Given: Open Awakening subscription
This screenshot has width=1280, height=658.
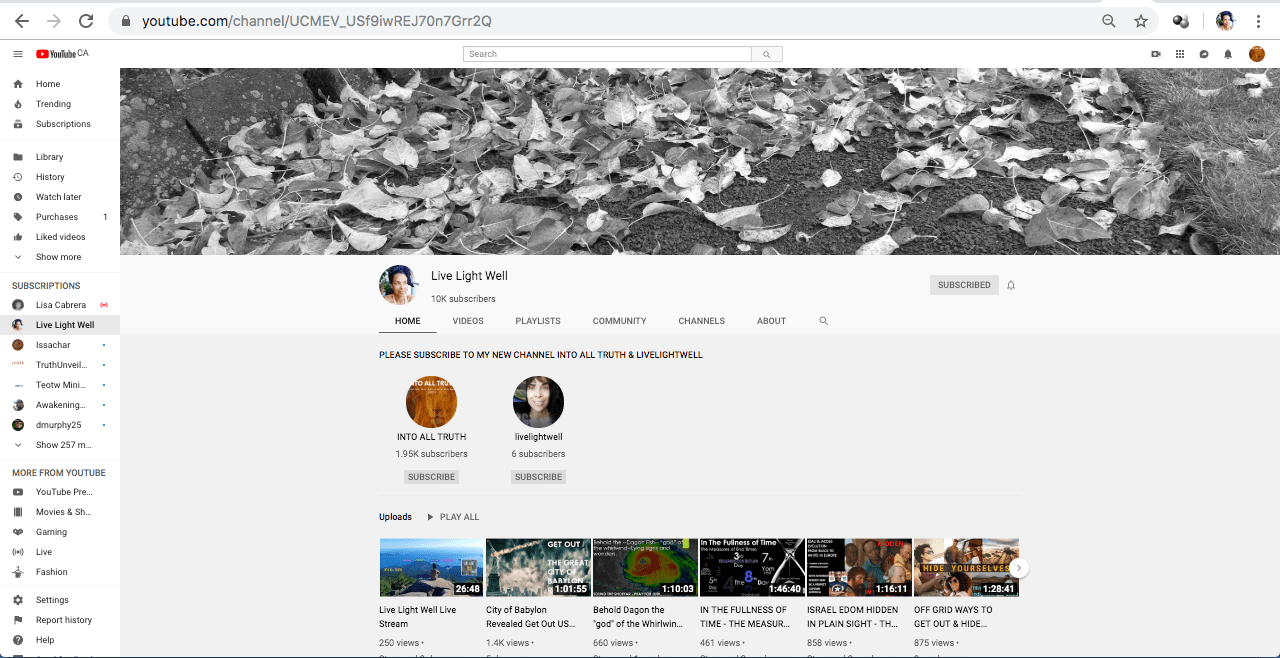Looking at the screenshot, I should (60, 405).
